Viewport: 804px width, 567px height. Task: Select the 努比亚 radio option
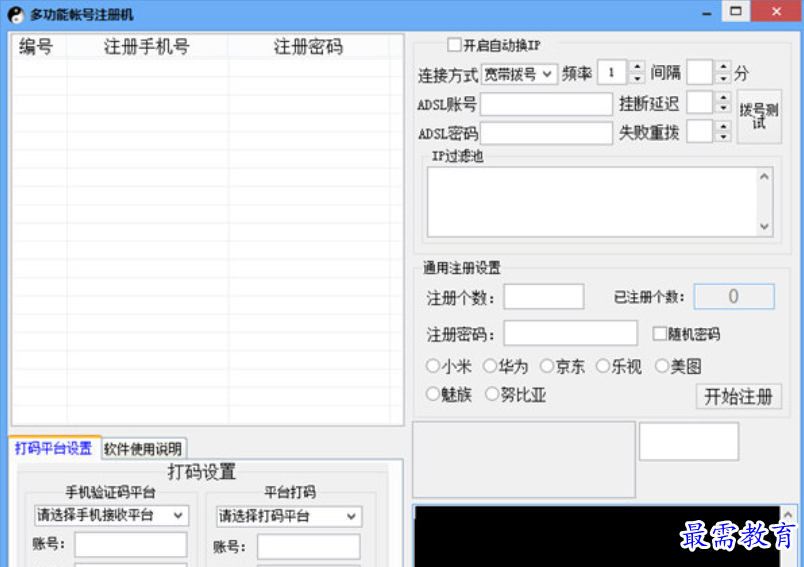pyautogui.click(x=492, y=394)
